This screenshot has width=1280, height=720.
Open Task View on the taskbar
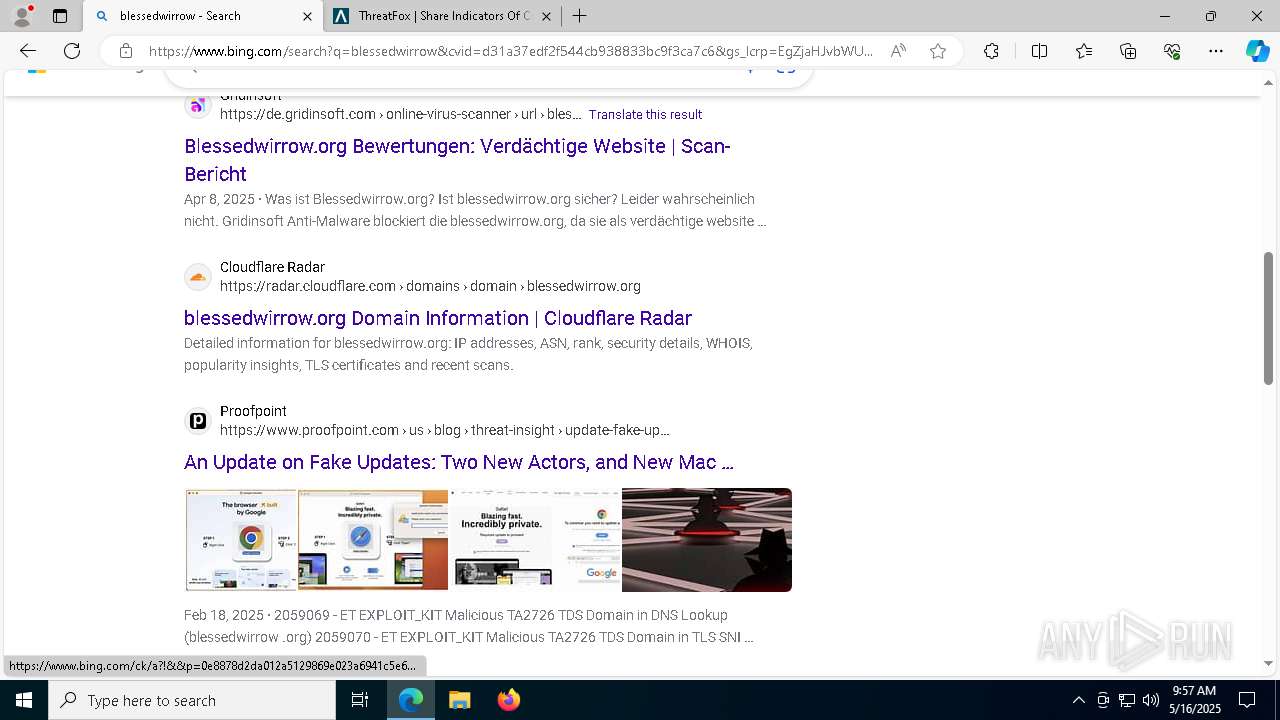point(360,700)
